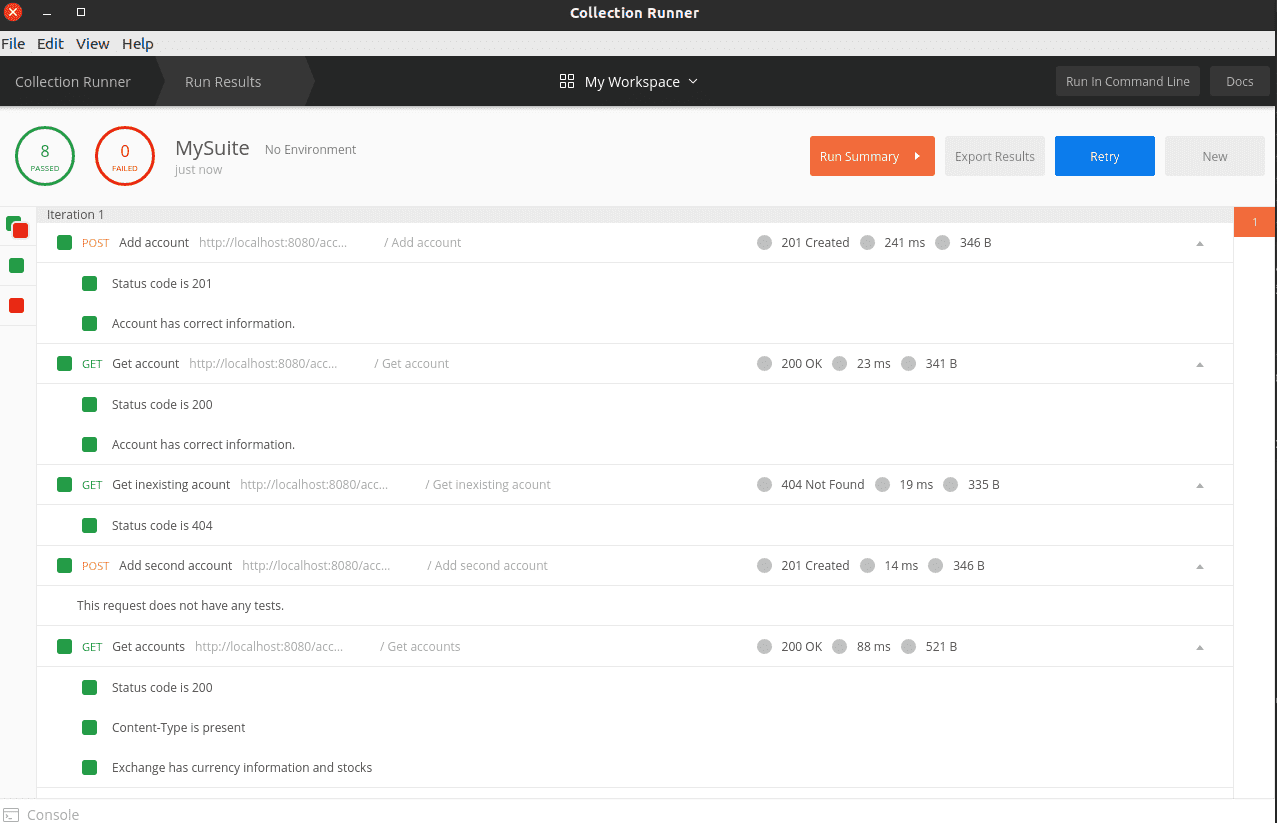Viewport: 1277px width, 823px height.
Task: Click the red failed-only filter icon in sidebar
Action: 16,305
